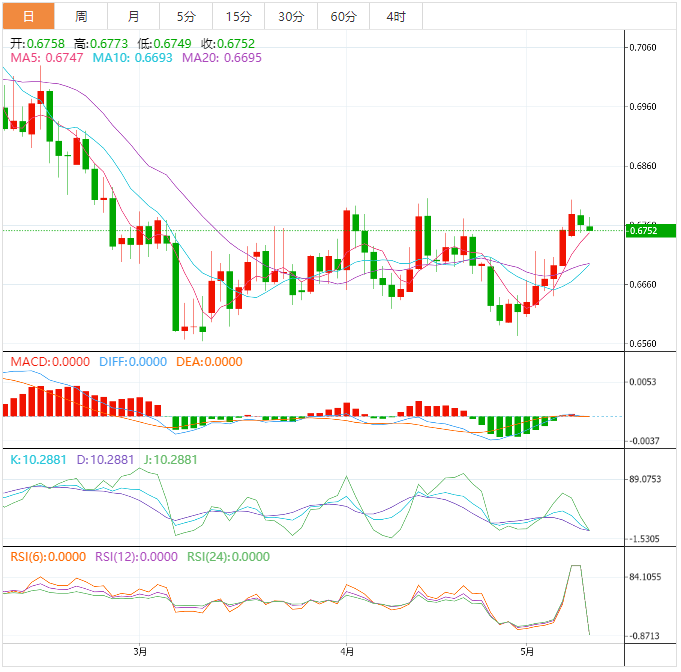This screenshot has height=672, width=681.
Task: Switch to the 周 weekly tab
Action: pos(81,16)
